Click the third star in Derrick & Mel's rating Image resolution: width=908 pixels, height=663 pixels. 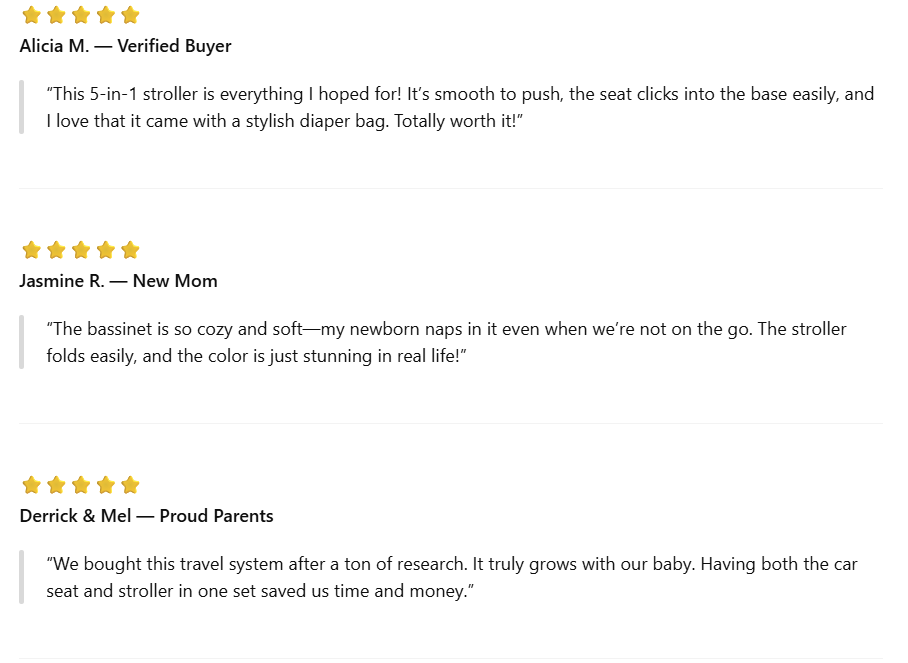(80, 485)
